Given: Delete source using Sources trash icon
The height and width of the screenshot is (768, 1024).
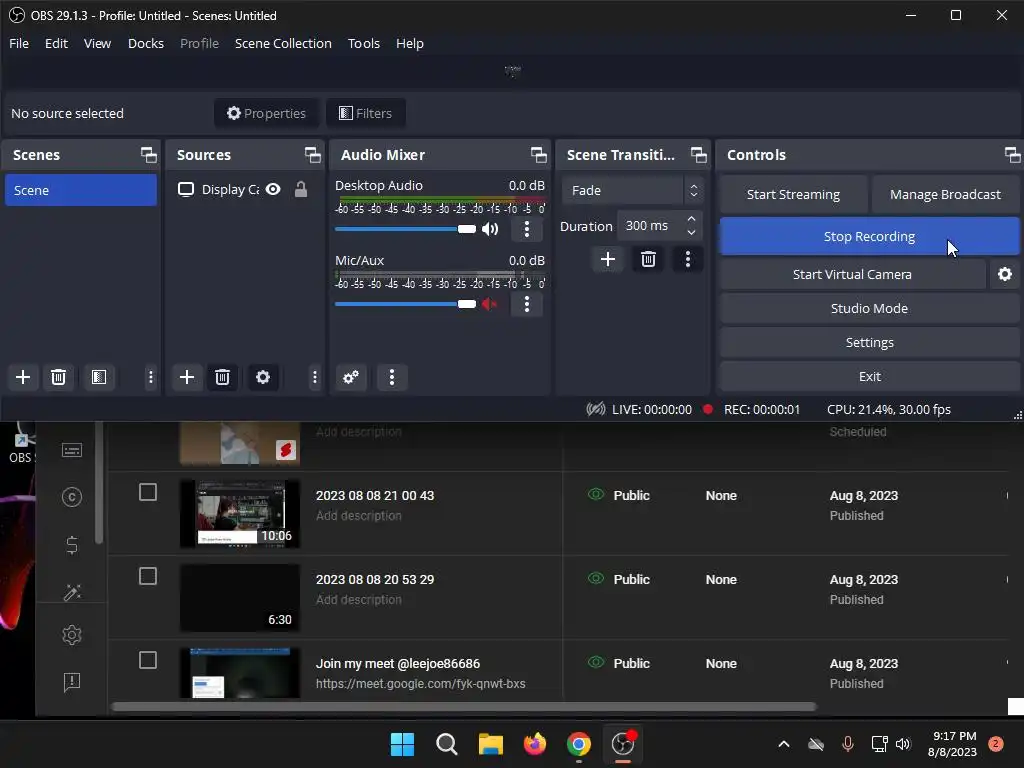Looking at the screenshot, I should click(x=222, y=377).
